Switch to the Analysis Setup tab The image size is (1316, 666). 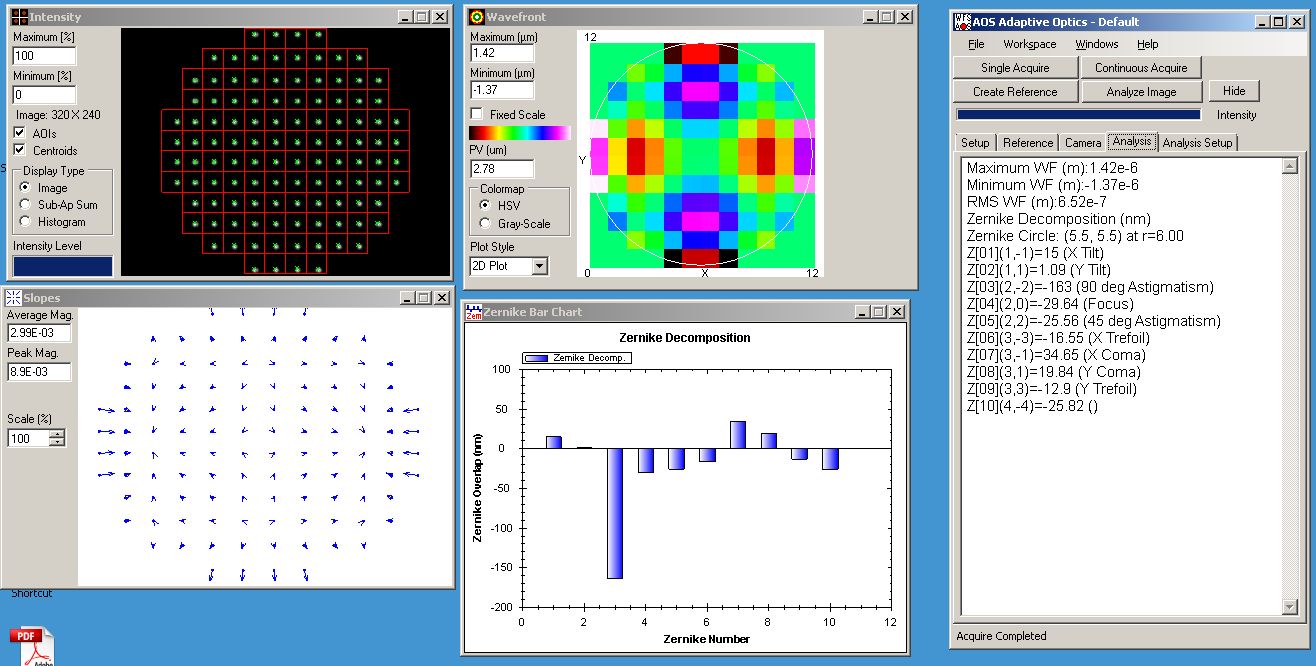point(1197,143)
